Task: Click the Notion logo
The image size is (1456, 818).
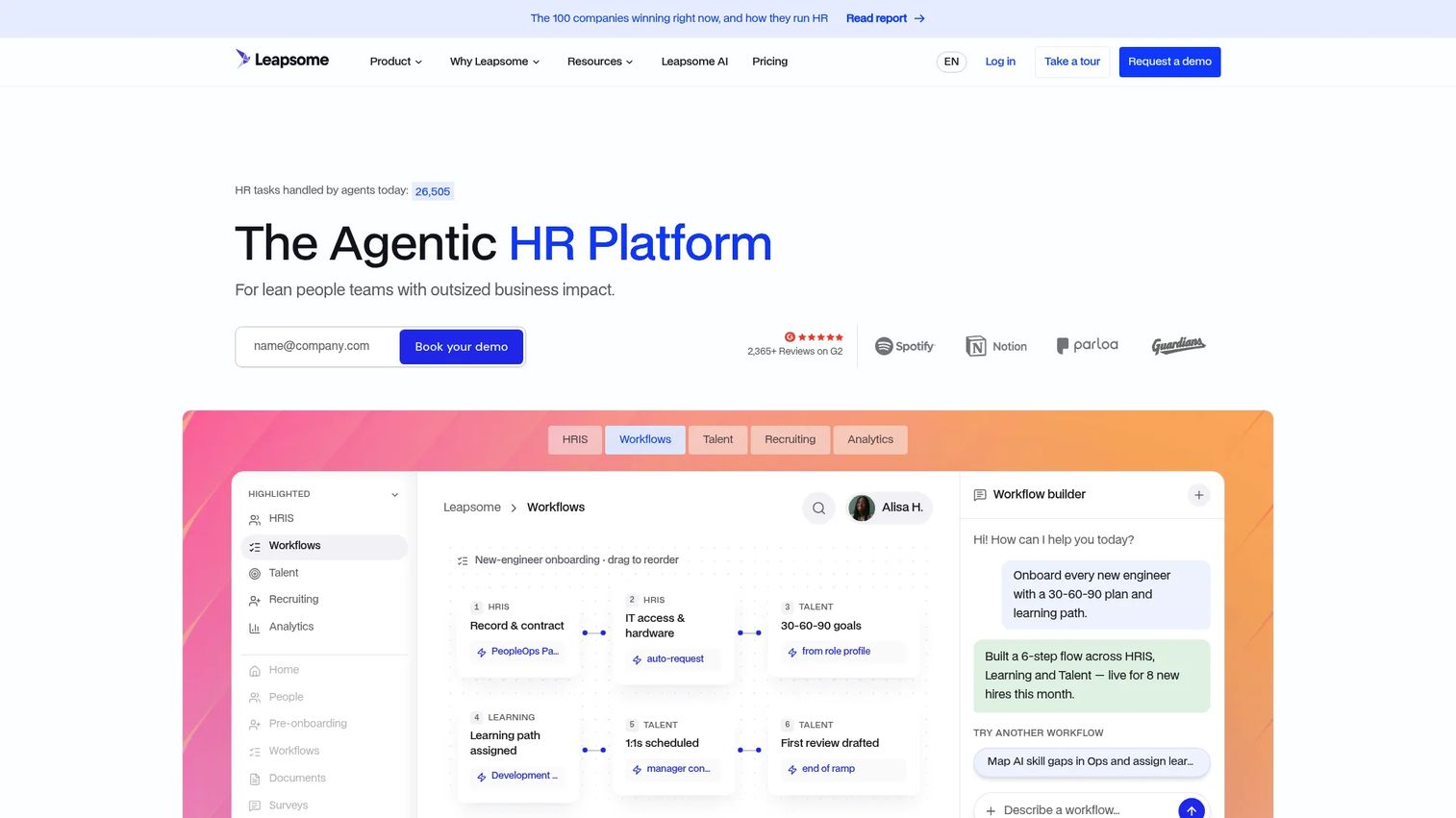Action: (x=996, y=346)
